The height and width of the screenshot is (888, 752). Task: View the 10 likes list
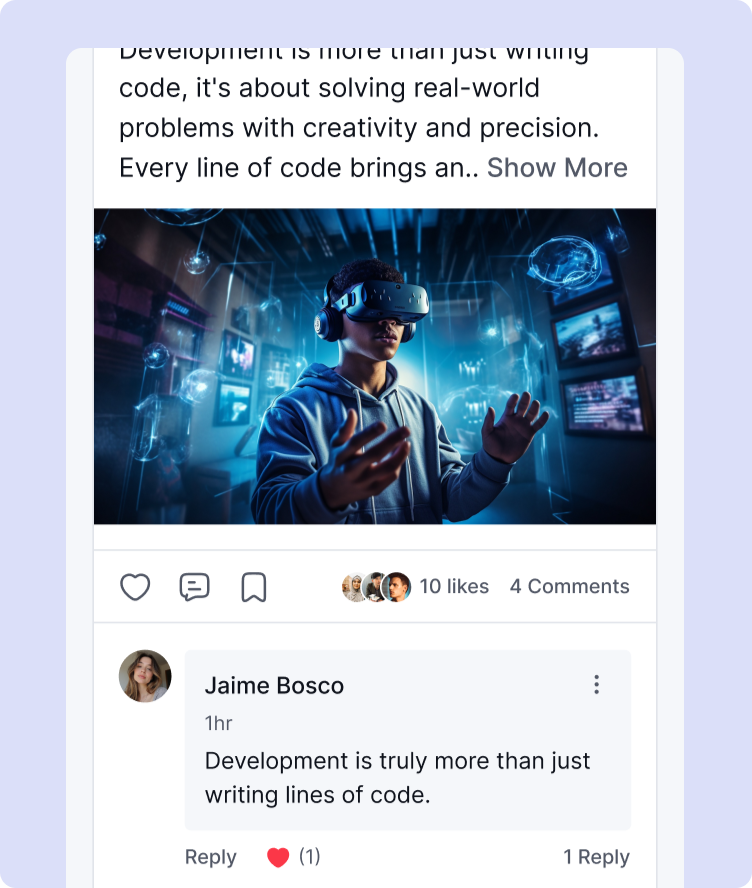454,587
